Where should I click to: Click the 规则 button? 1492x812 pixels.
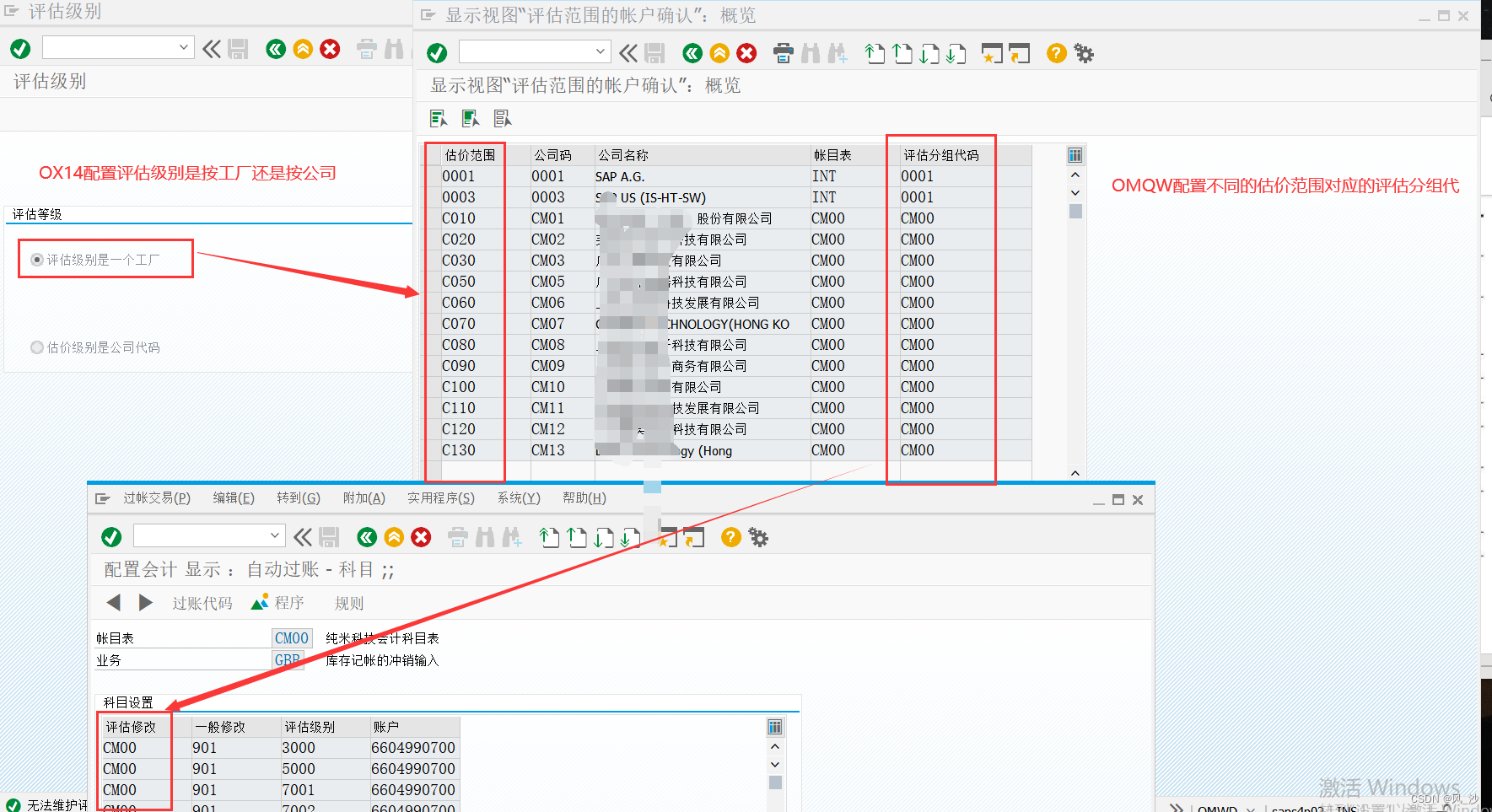coord(347,602)
